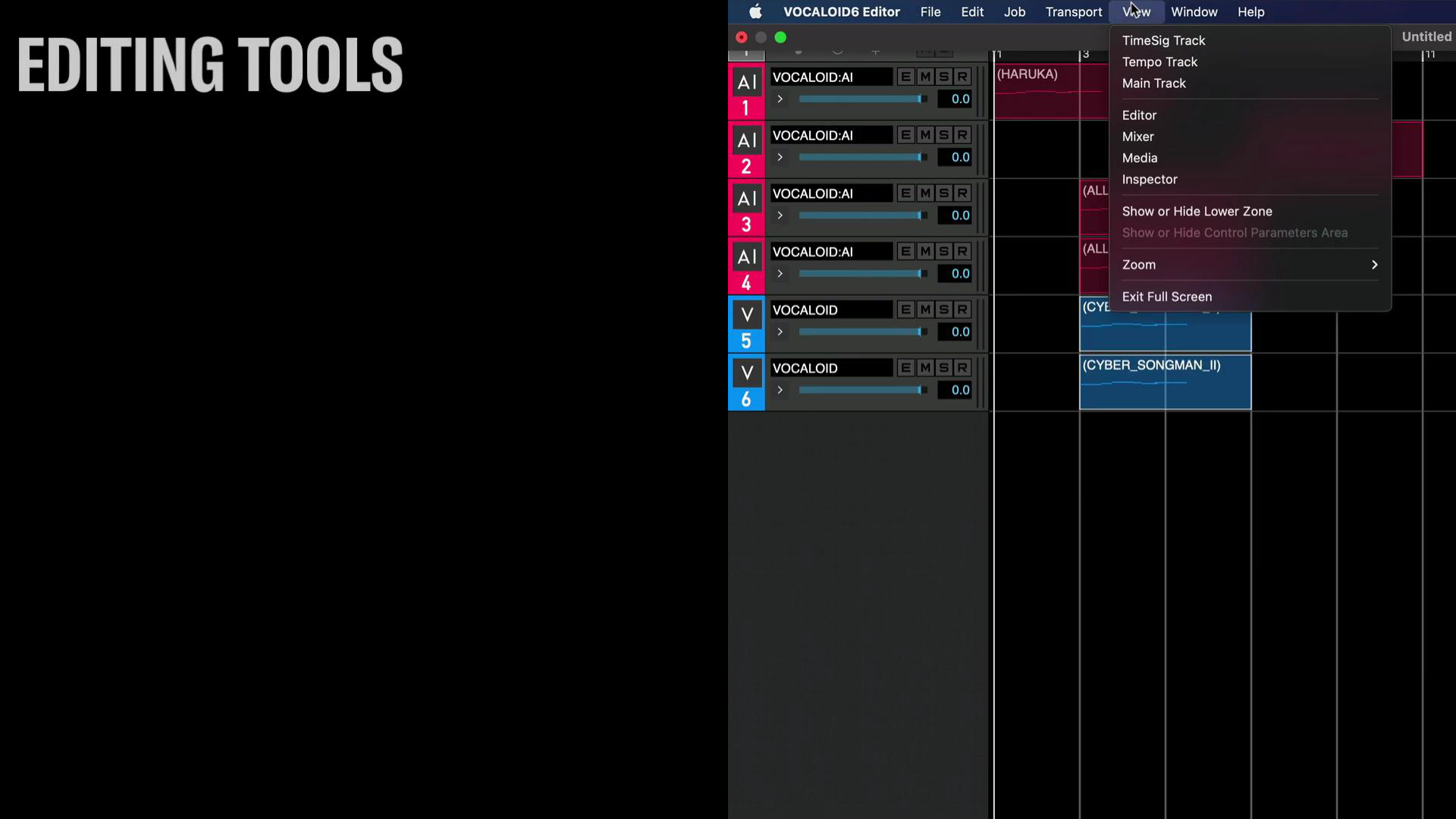1456x819 pixels.
Task: Expand track 5 details chevron
Action: click(780, 331)
